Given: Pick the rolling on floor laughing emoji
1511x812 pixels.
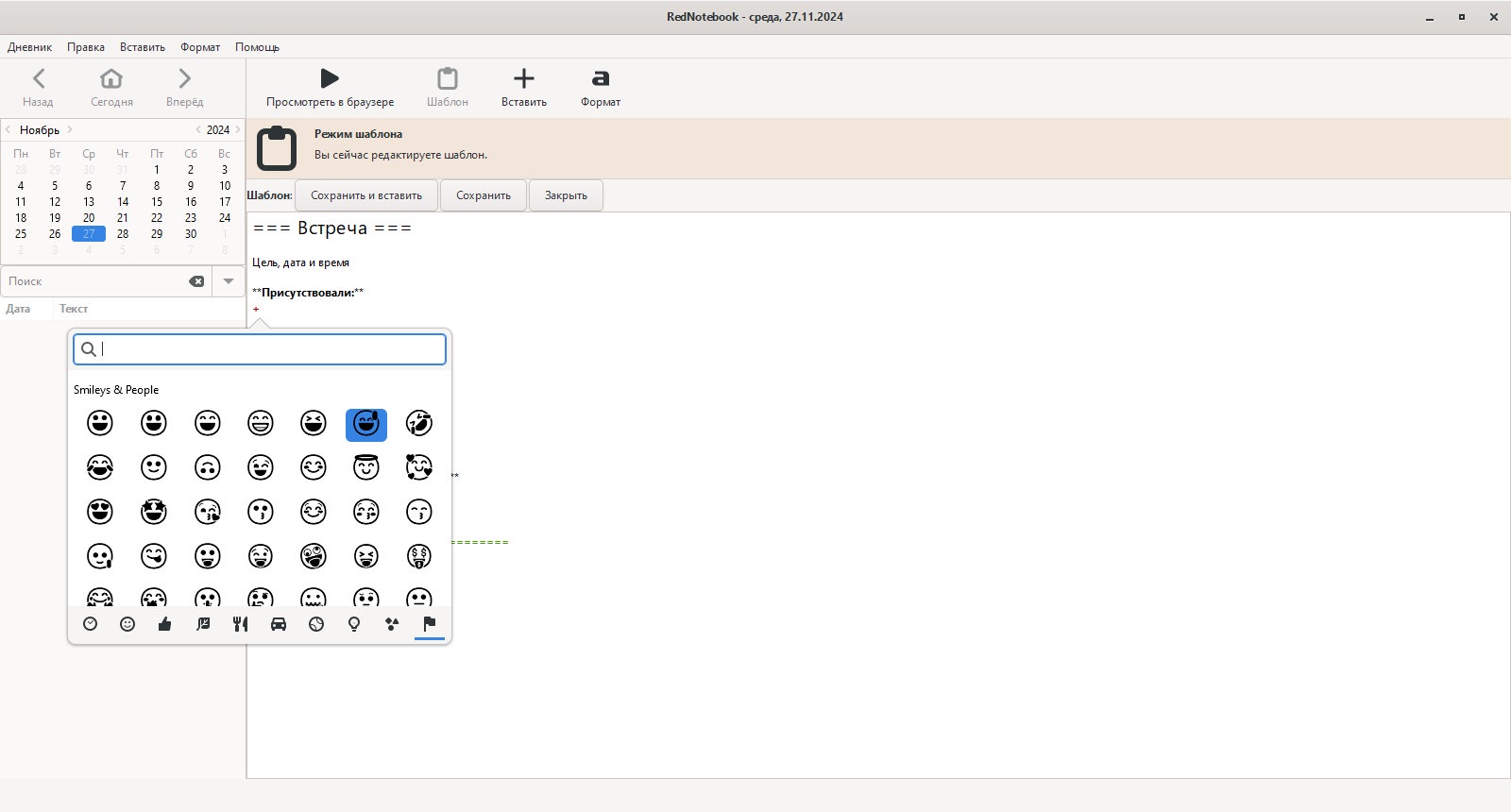Looking at the screenshot, I should pos(419,423).
